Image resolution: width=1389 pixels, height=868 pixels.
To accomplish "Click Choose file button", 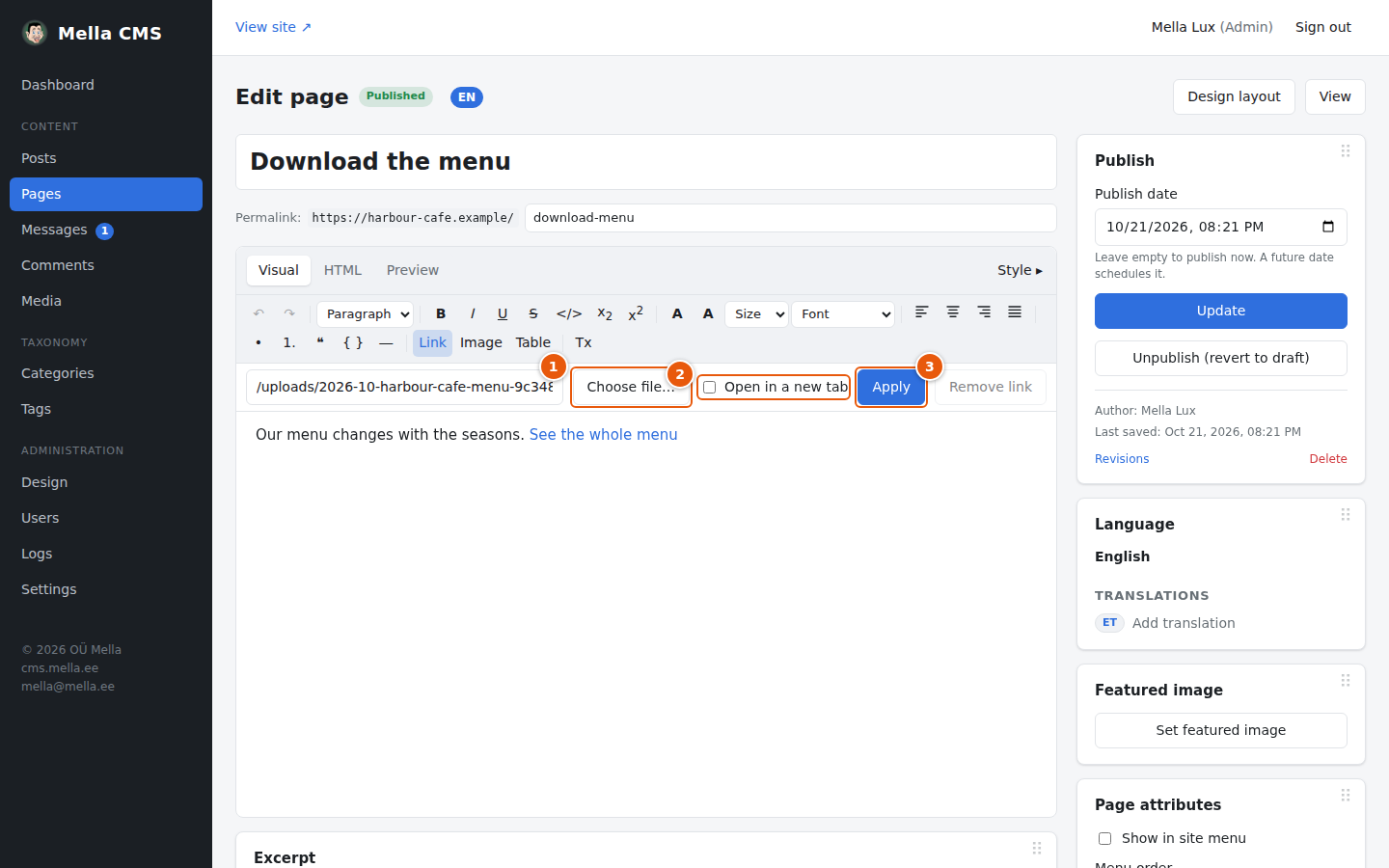I will [631, 387].
